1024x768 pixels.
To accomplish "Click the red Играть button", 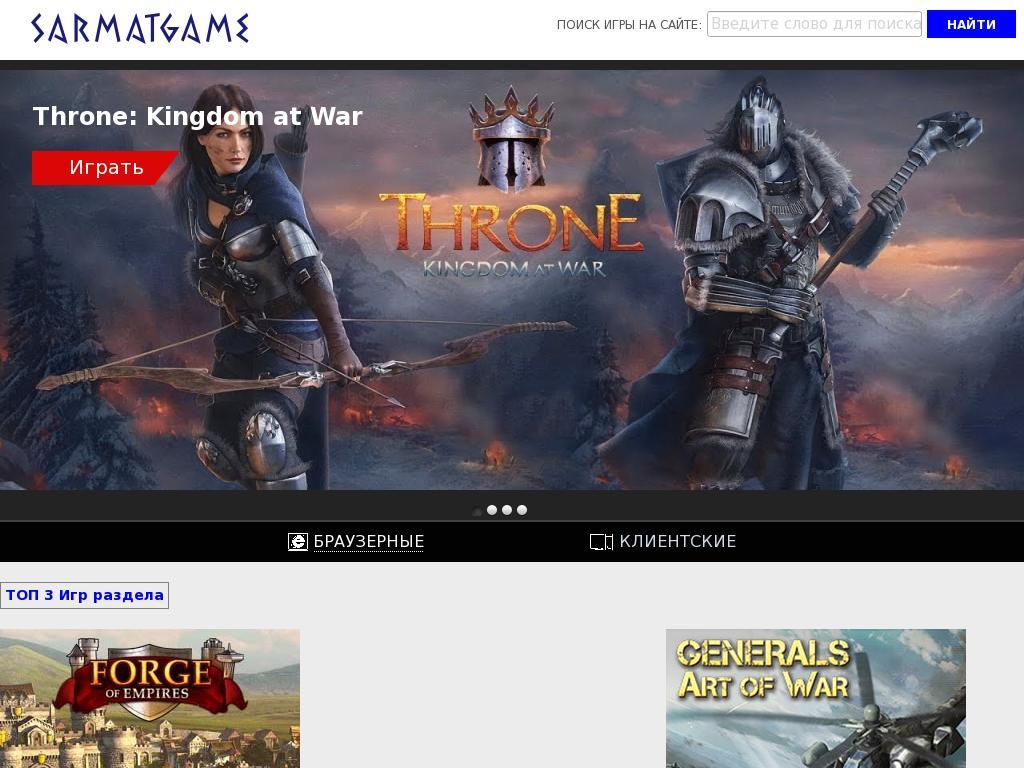I will click(x=104, y=168).
